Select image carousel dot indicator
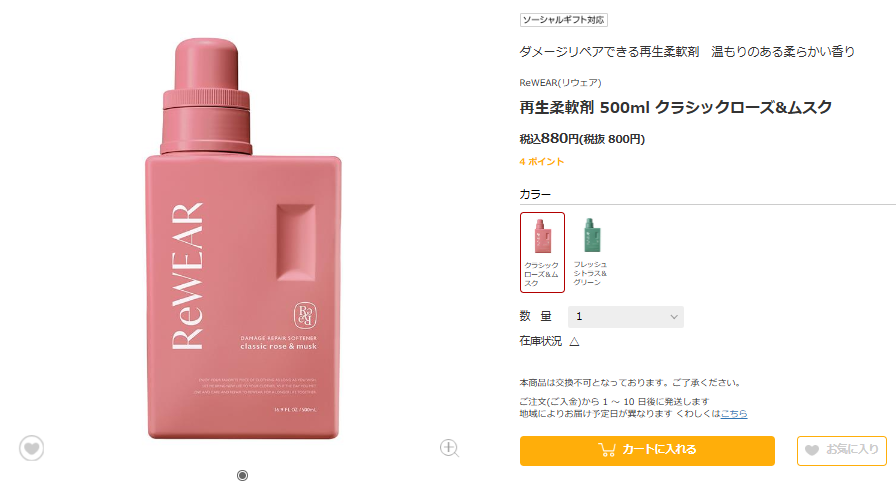896x493 pixels. coord(242,475)
